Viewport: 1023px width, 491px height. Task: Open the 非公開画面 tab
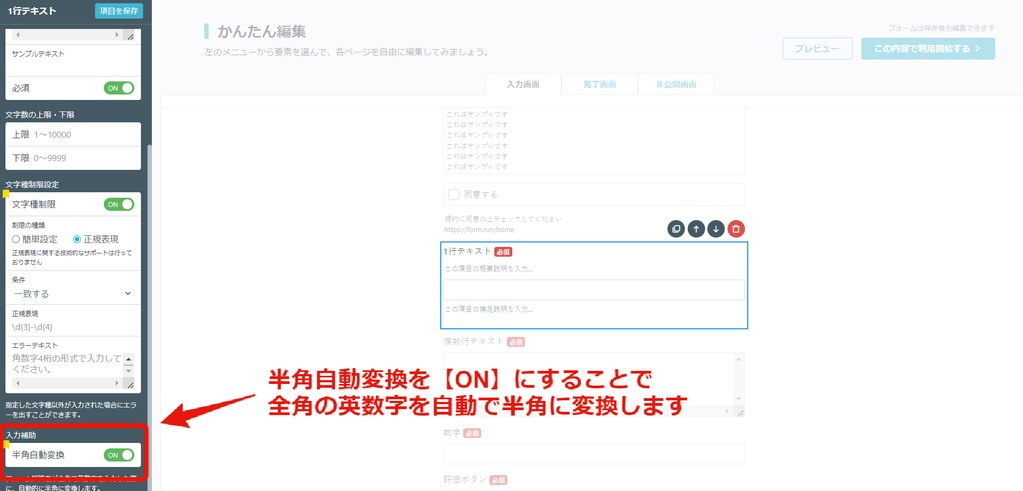(676, 84)
